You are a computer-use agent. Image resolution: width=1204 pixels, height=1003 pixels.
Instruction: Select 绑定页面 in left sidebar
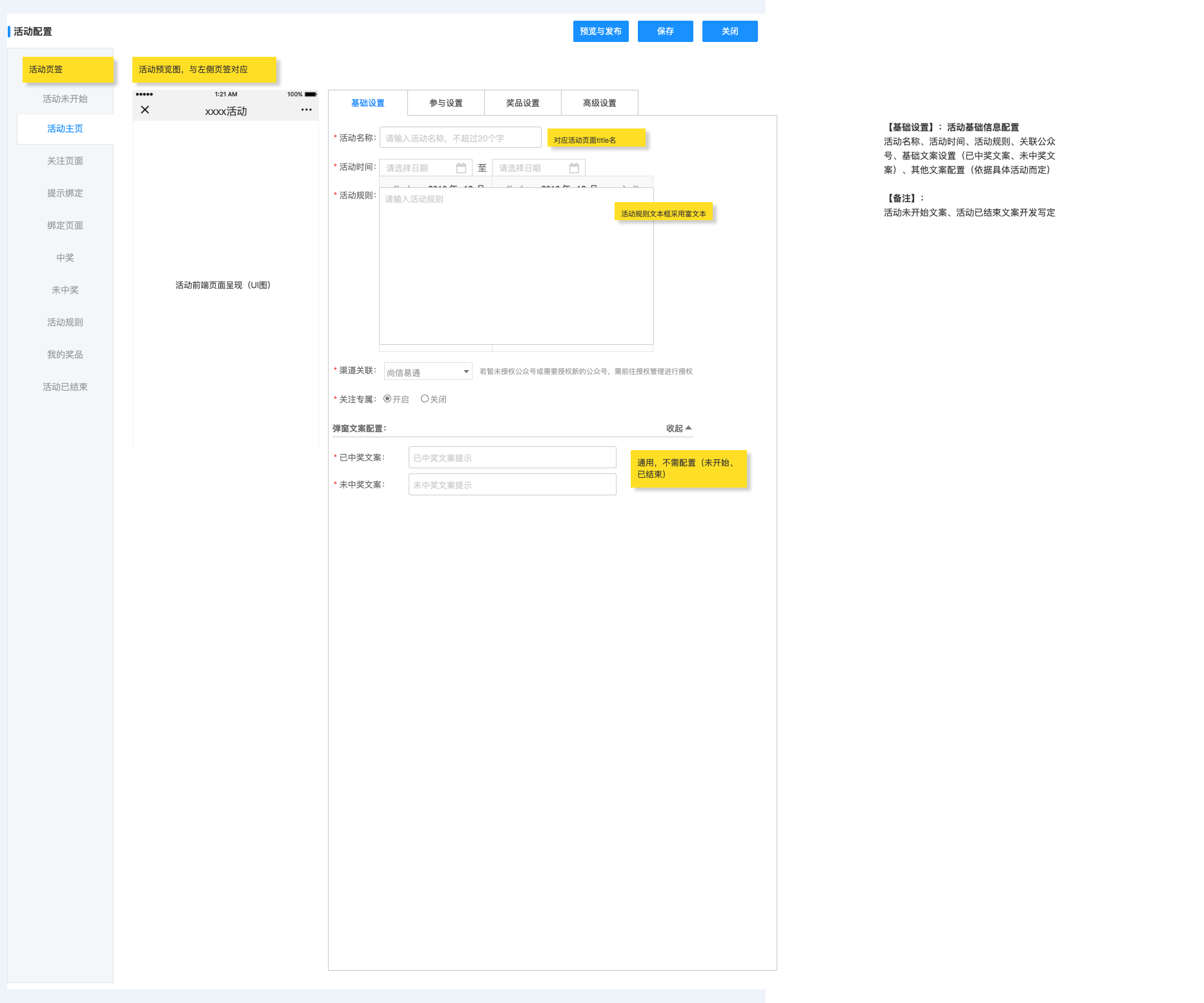tap(65, 225)
